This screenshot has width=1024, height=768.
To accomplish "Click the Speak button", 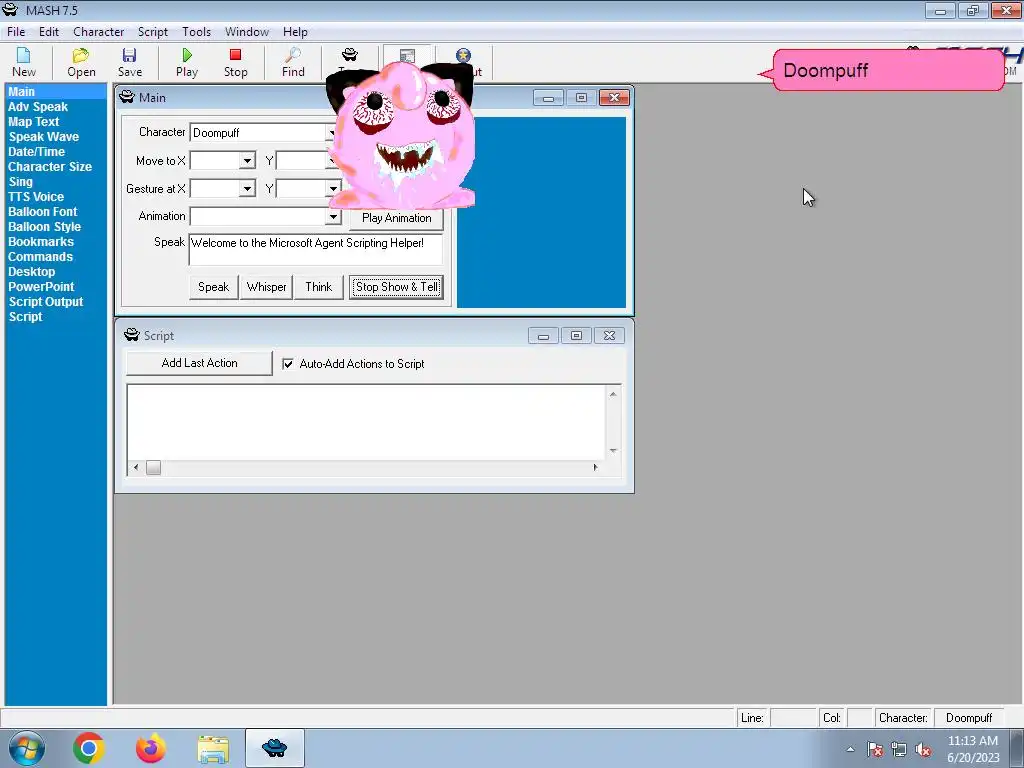I will [214, 287].
